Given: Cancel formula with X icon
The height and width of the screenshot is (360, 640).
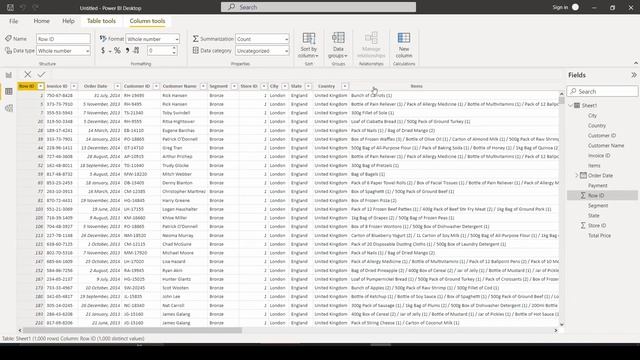Looking at the screenshot, I should point(27,74).
